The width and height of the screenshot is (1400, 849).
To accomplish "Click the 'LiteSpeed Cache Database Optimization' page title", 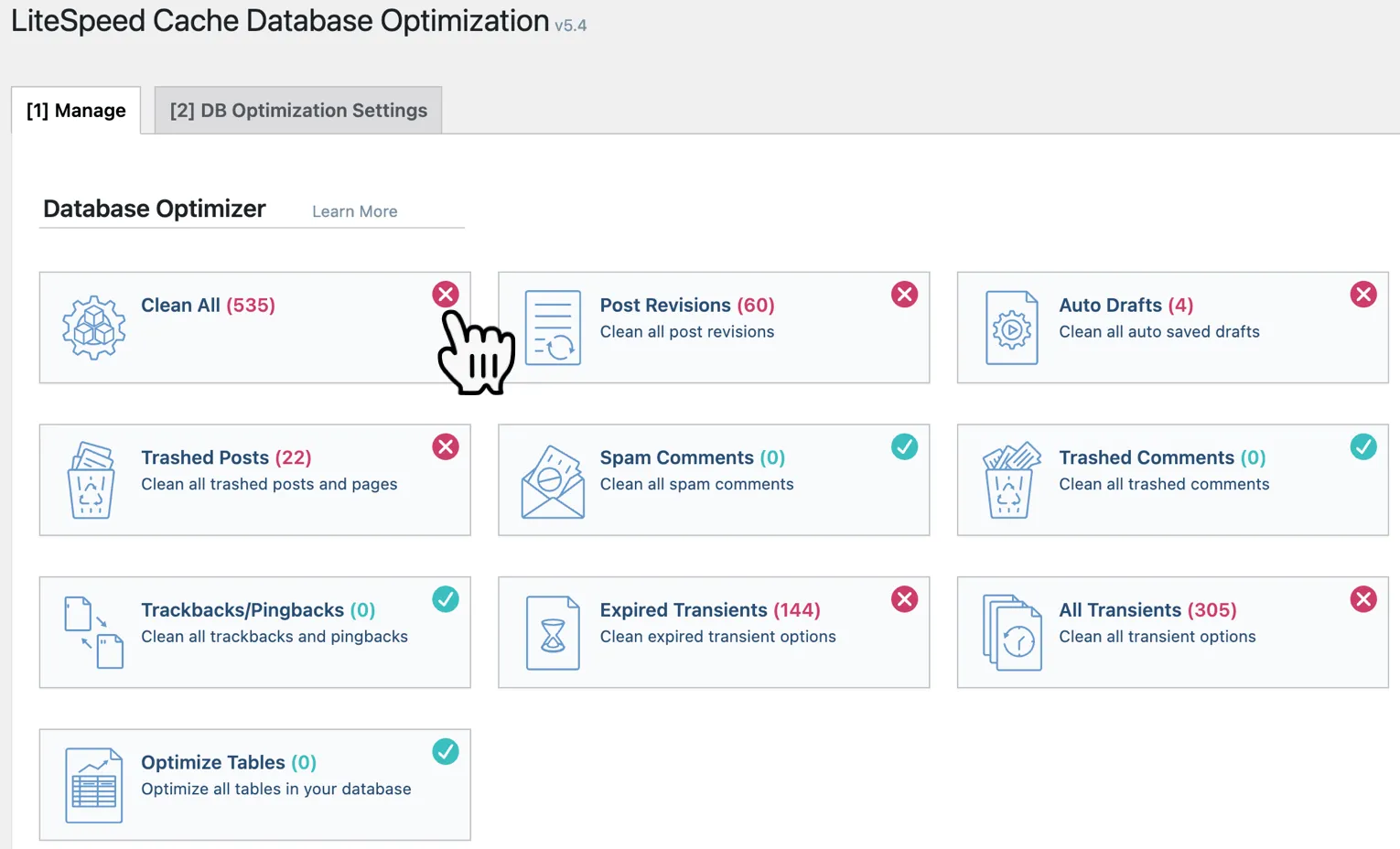I will pos(280,21).
